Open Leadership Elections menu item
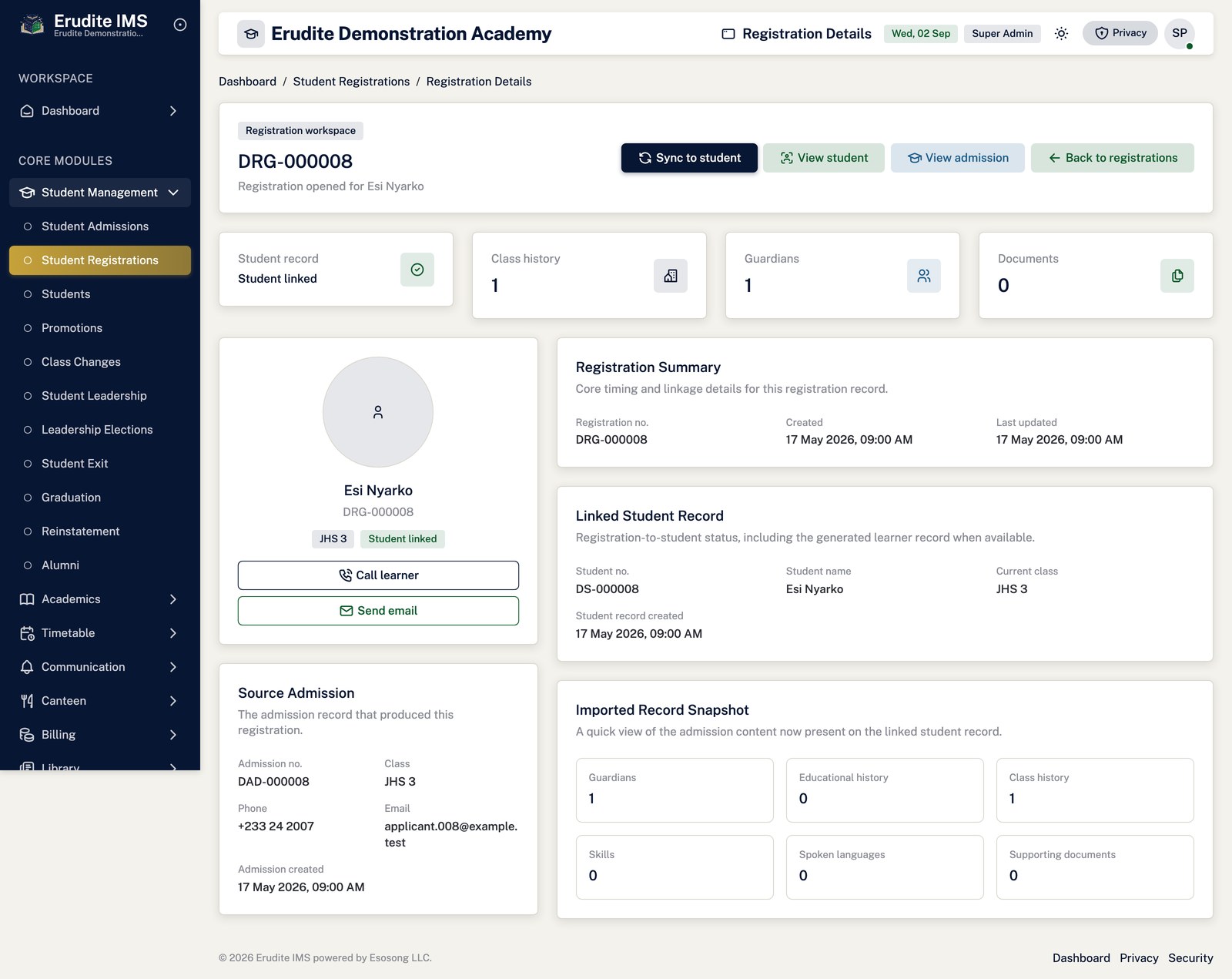This screenshot has height=979, width=1232. point(100,430)
